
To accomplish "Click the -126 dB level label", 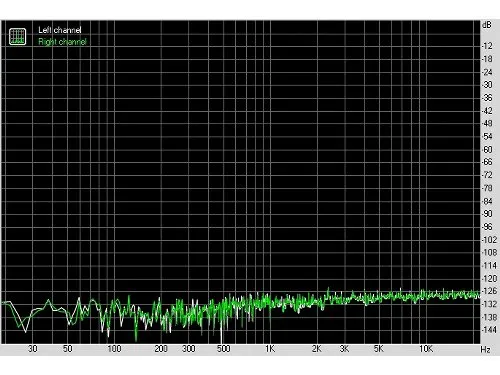I will coord(489,291).
